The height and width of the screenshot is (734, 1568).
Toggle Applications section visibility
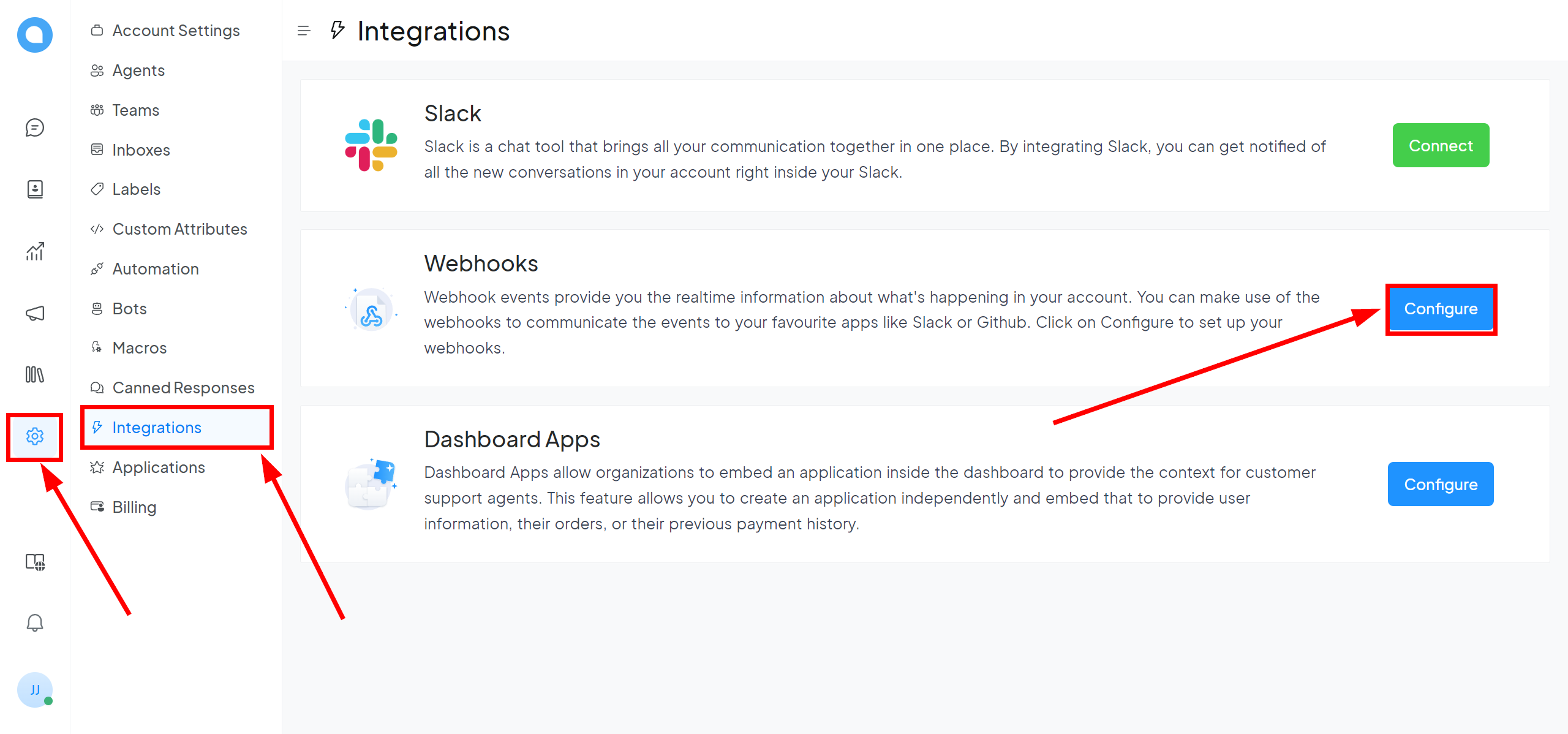coord(159,467)
